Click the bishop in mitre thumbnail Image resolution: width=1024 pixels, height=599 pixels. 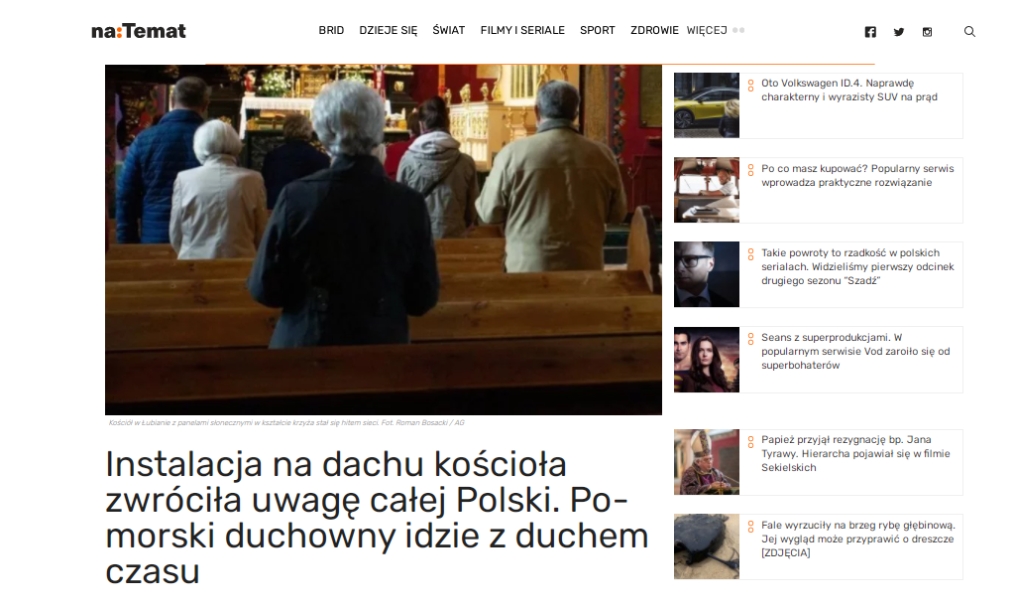707,462
